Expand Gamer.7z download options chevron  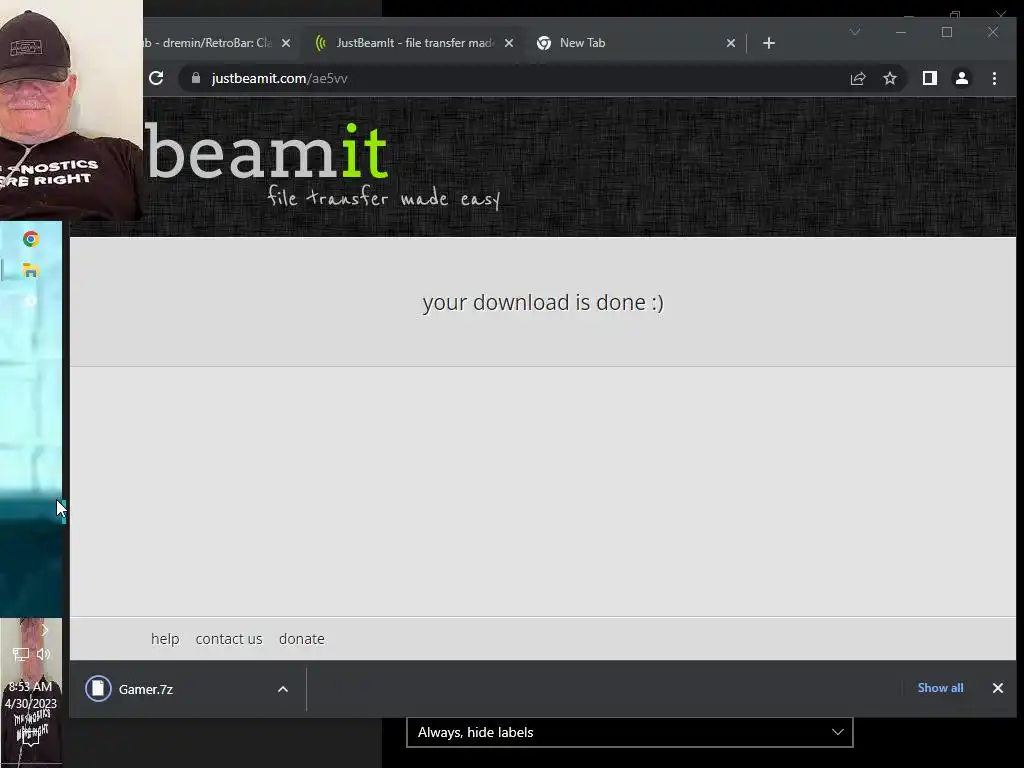283,689
